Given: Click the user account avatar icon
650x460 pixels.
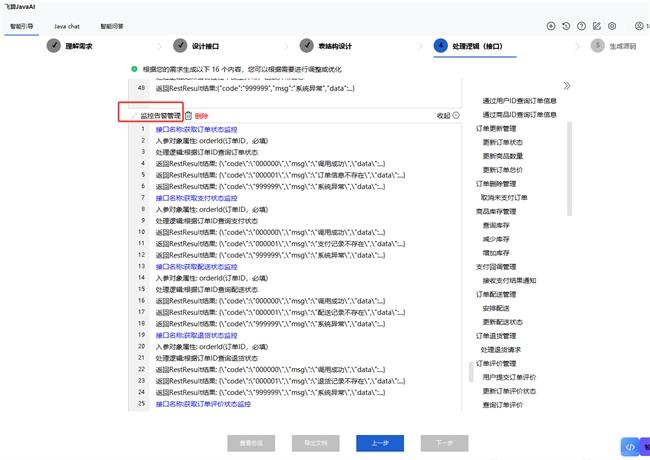Looking at the screenshot, I should [x=639, y=26].
